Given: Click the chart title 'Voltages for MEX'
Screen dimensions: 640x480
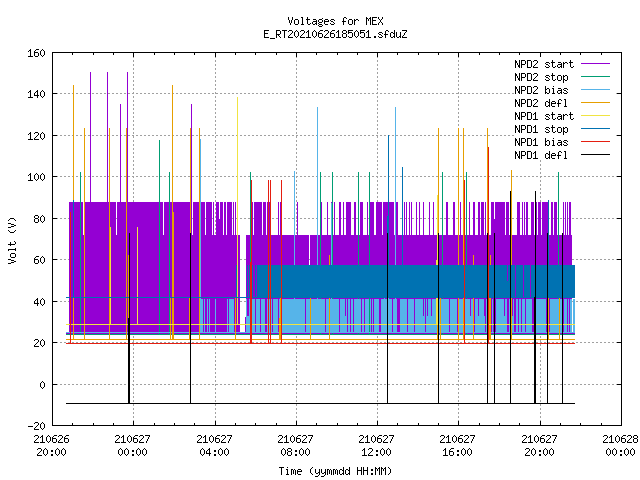Looking at the screenshot, I should click(335, 21).
